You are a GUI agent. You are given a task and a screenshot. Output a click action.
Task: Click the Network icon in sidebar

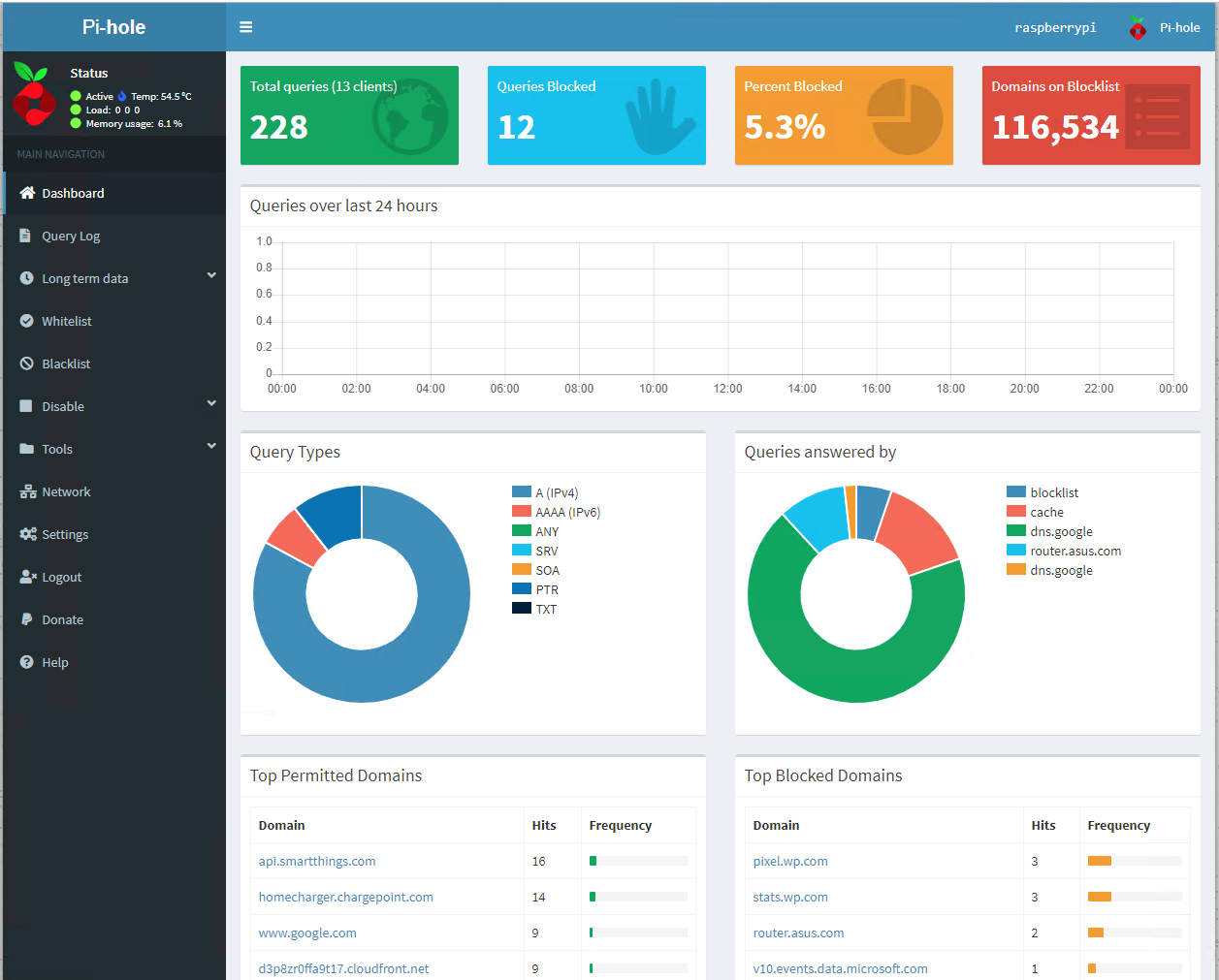tap(27, 491)
